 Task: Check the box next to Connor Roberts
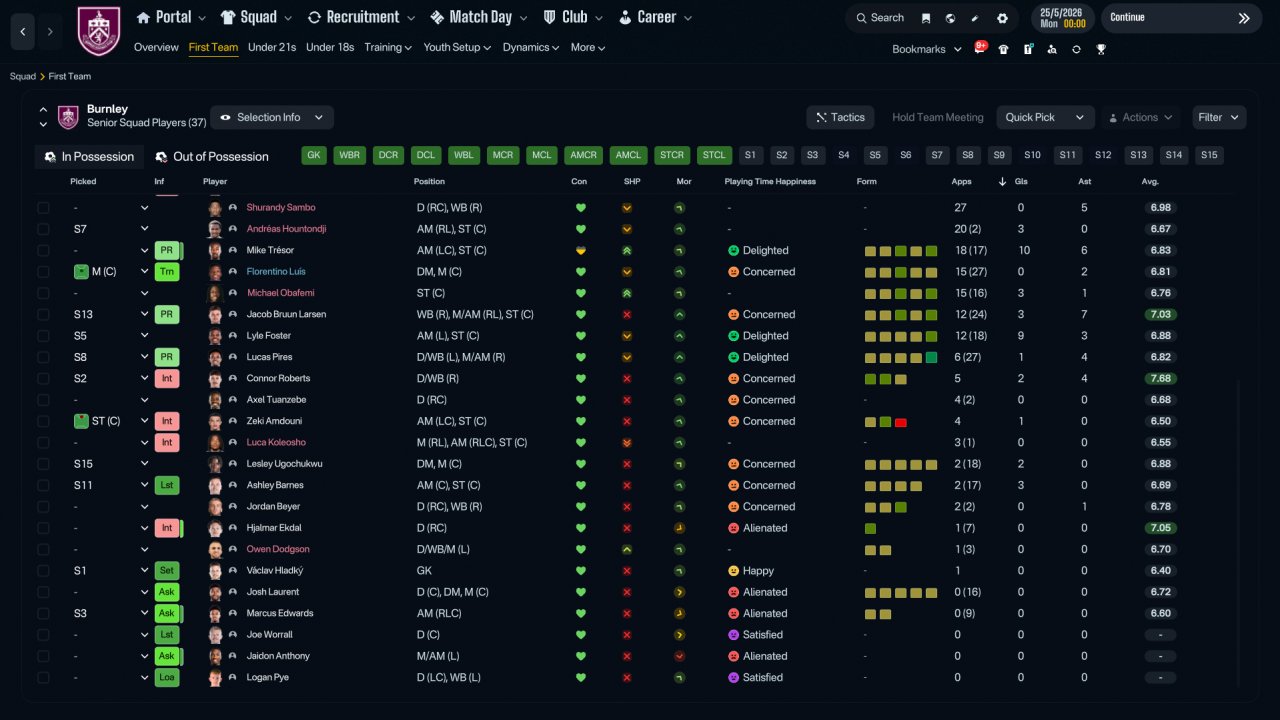tap(43, 379)
